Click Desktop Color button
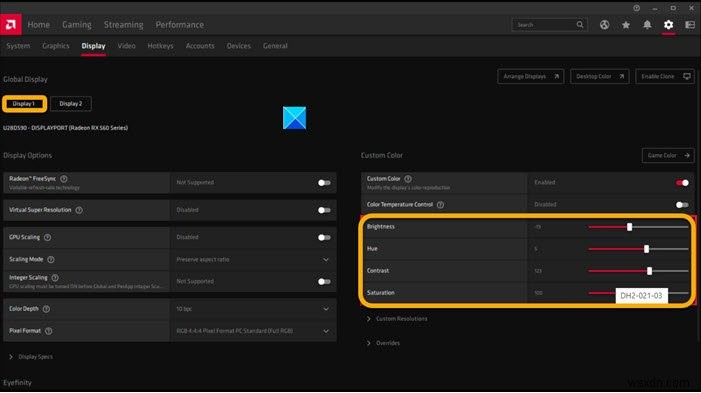 [600, 76]
